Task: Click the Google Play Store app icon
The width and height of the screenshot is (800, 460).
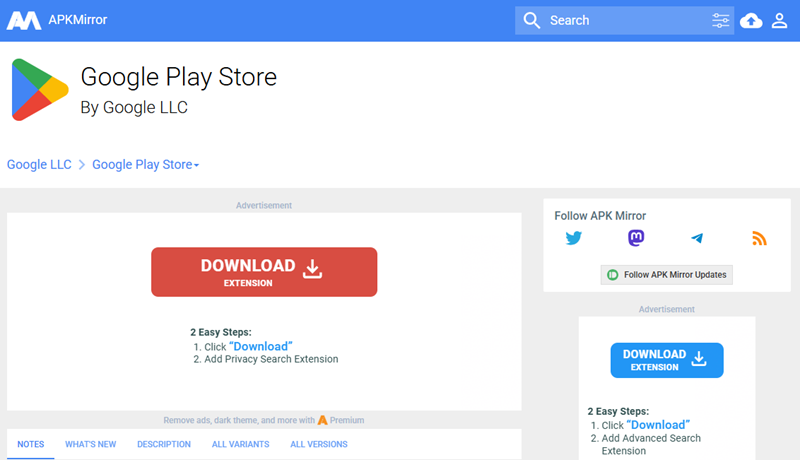Action: pos(40,90)
